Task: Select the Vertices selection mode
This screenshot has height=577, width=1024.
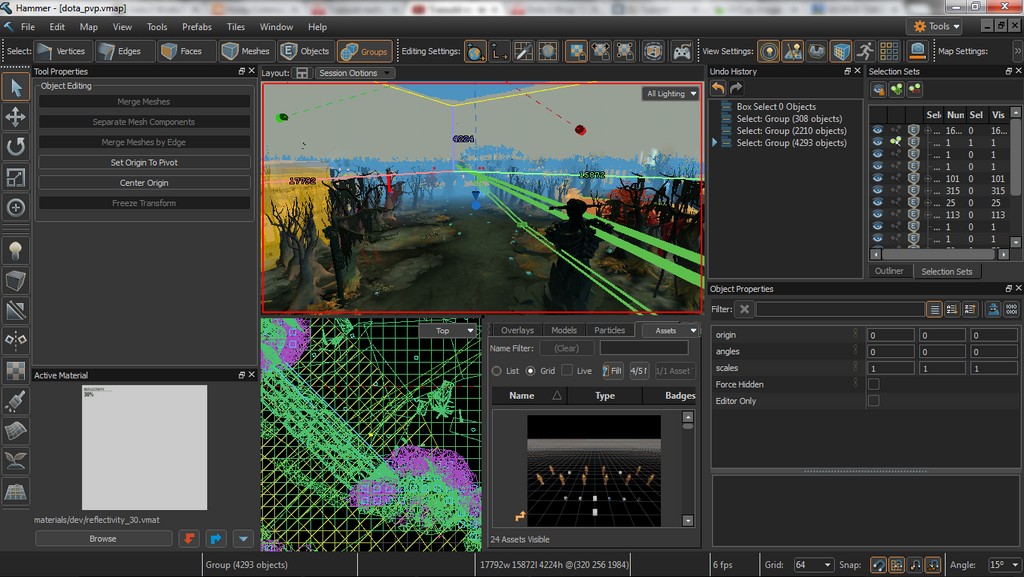Action: 63,51
